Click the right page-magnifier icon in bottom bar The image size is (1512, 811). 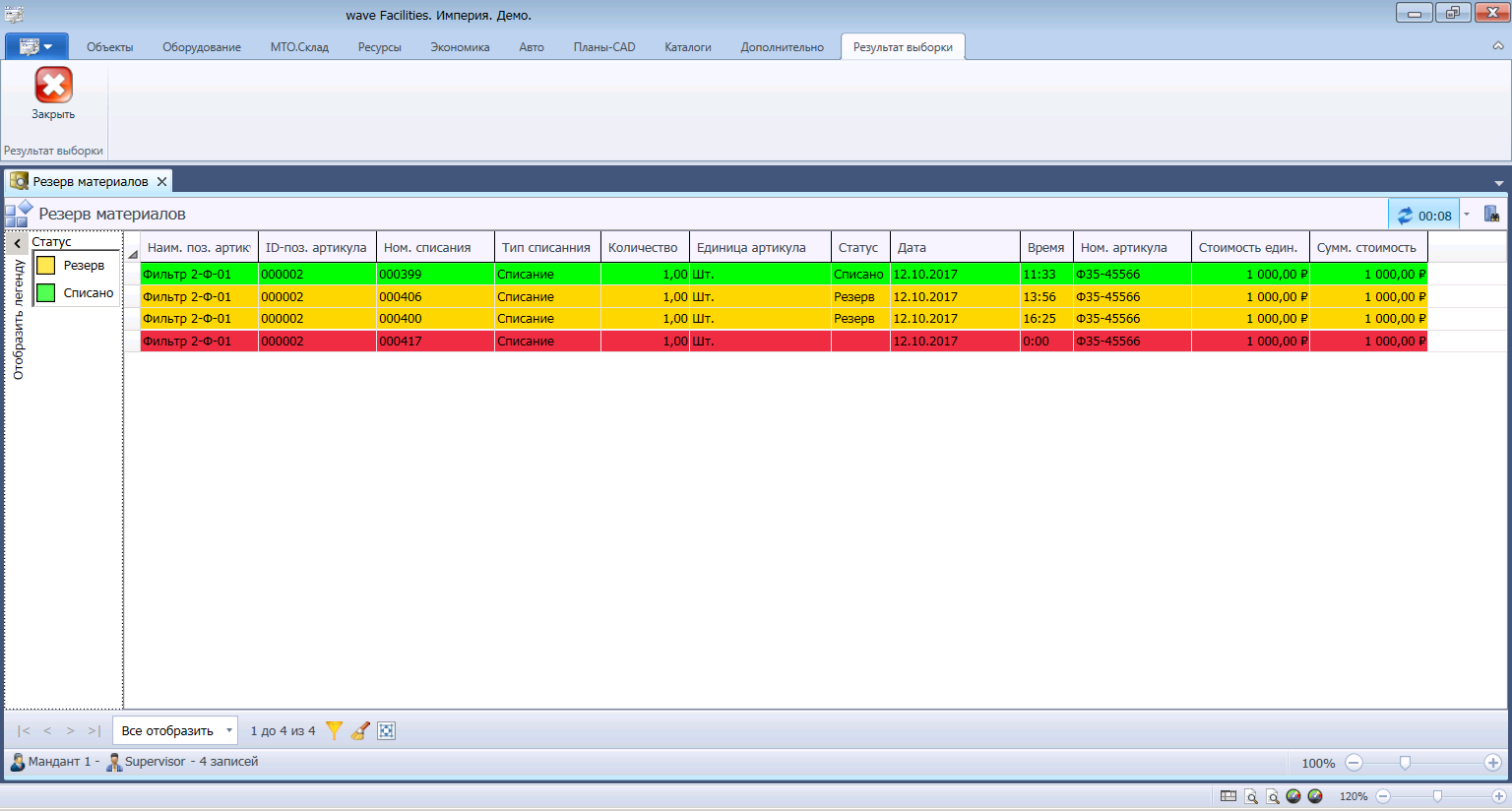[x=1273, y=796]
